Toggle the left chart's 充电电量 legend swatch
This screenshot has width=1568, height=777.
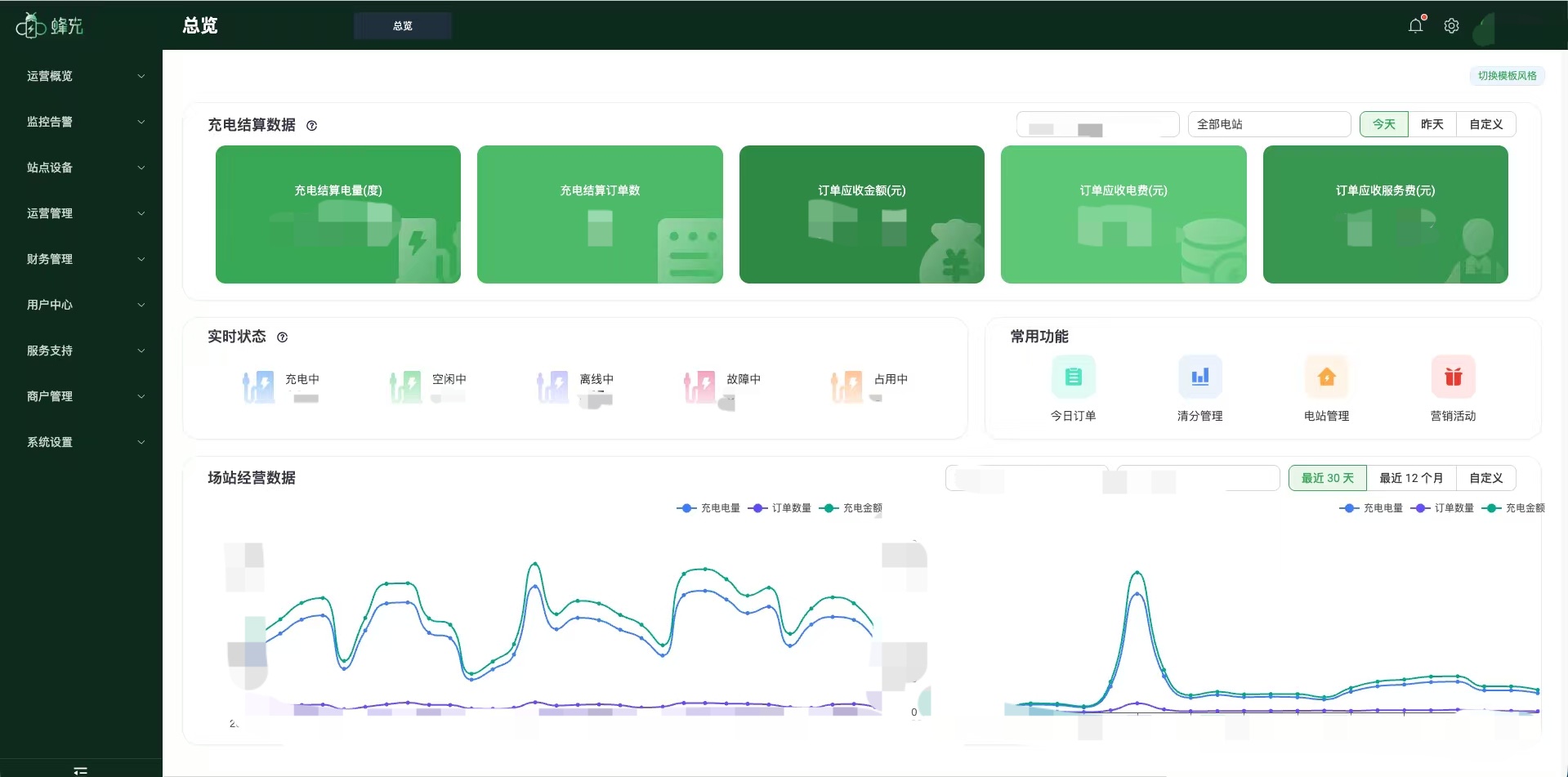coord(686,508)
